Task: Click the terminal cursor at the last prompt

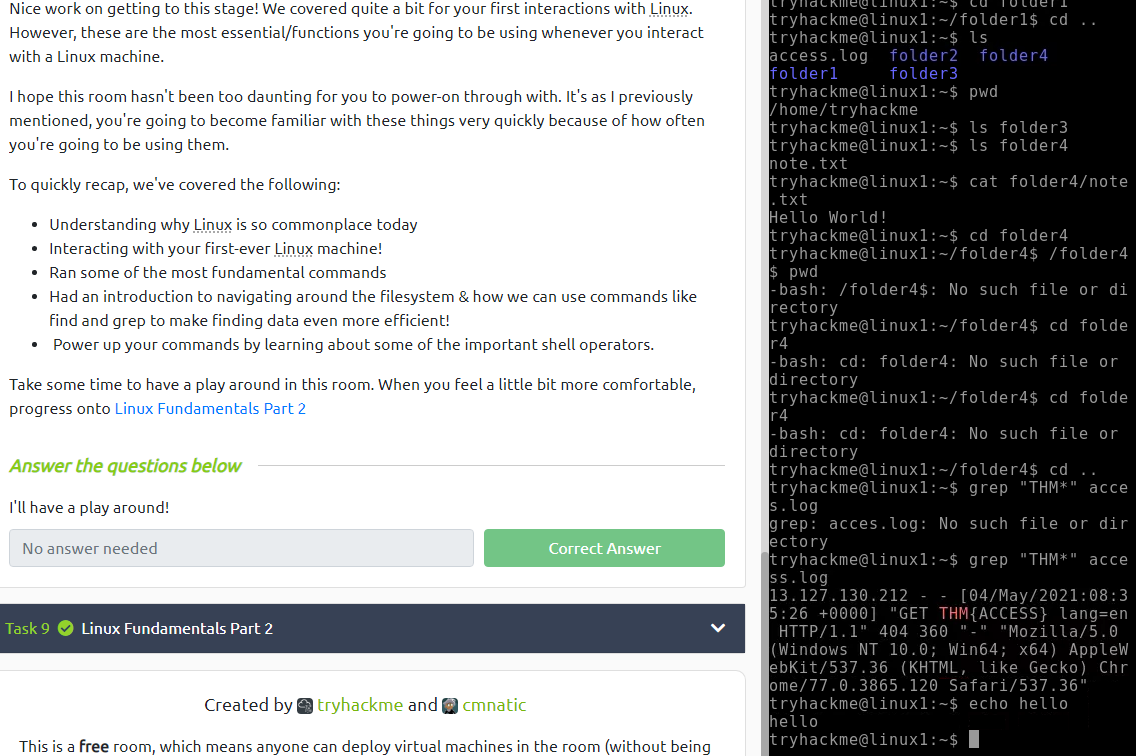Action: 974,739
